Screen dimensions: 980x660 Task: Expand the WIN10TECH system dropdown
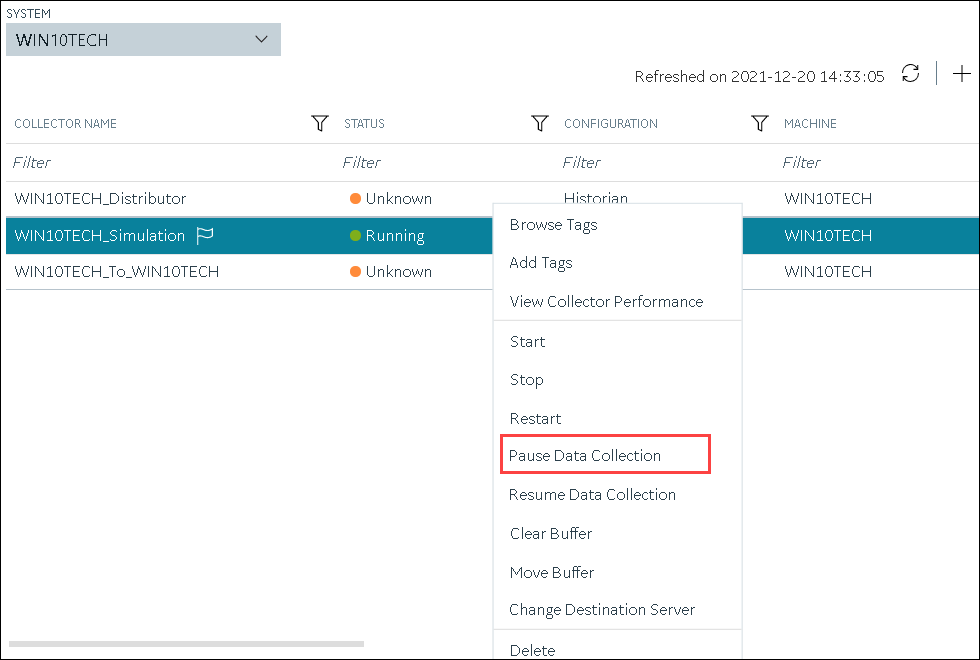[x=143, y=39]
